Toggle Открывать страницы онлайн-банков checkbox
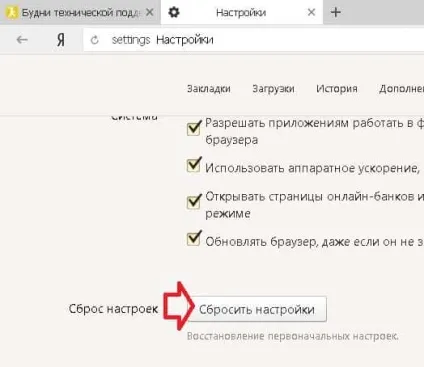This screenshot has width=424, height=367. pyautogui.click(x=194, y=202)
